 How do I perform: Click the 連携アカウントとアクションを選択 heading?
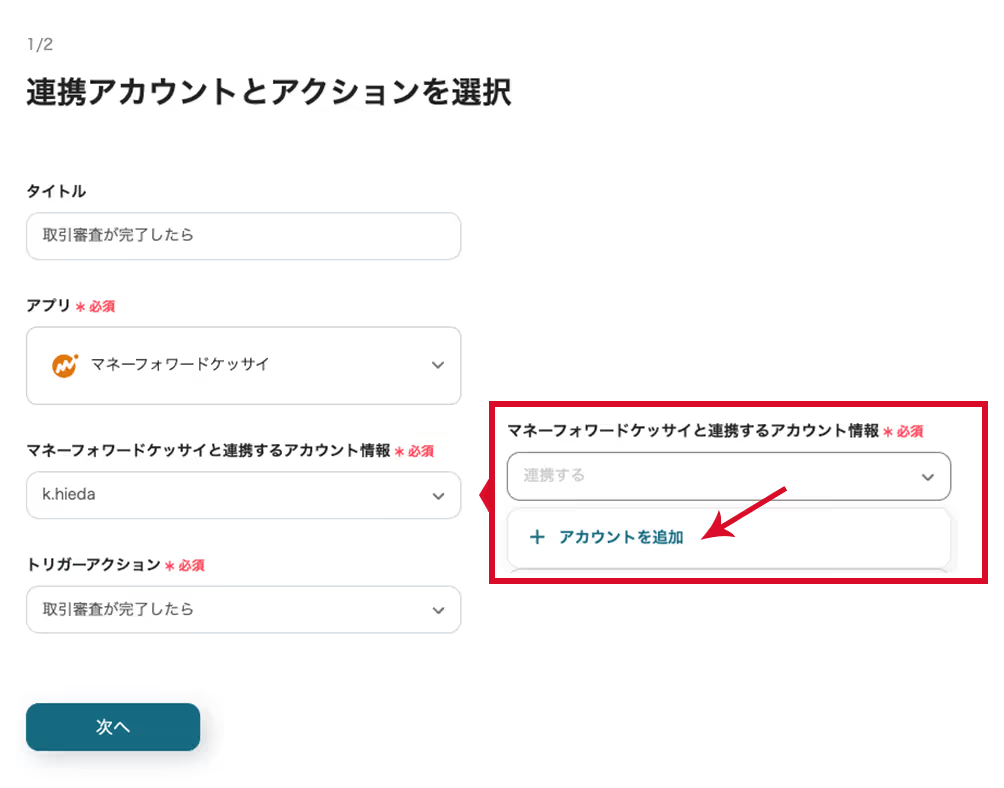point(269,92)
